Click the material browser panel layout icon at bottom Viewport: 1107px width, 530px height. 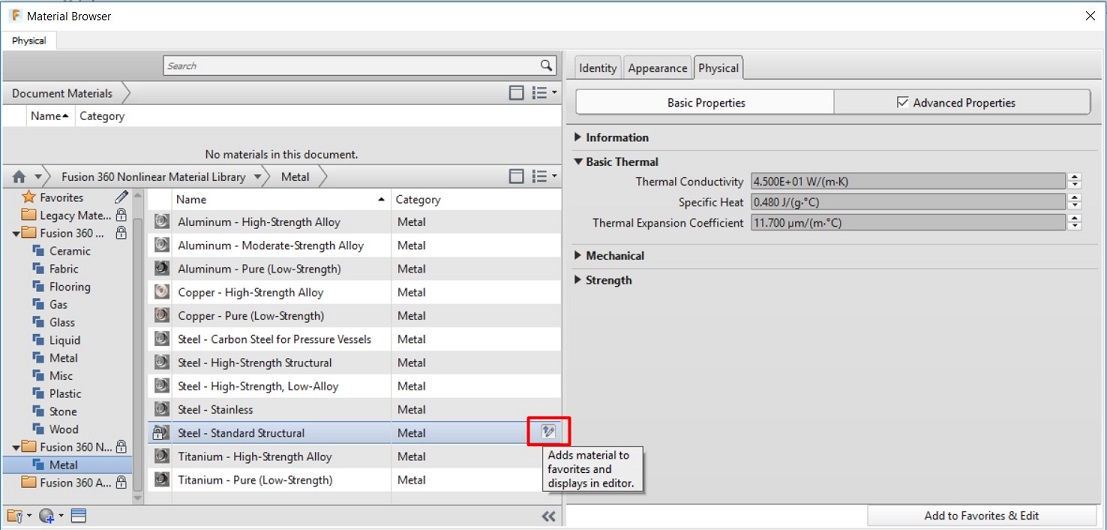78,517
